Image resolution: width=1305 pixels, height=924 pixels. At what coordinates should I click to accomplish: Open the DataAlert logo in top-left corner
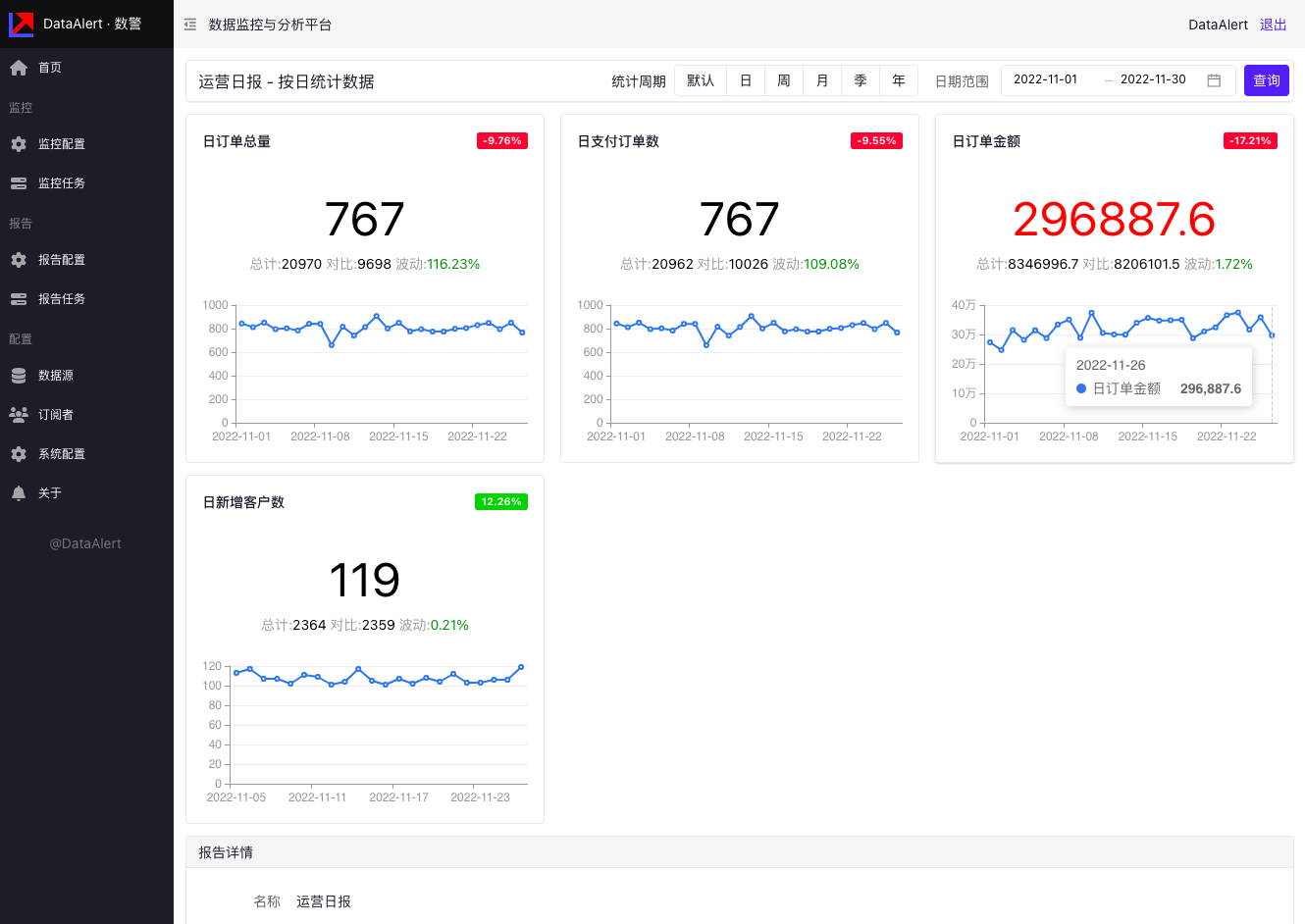(x=22, y=25)
